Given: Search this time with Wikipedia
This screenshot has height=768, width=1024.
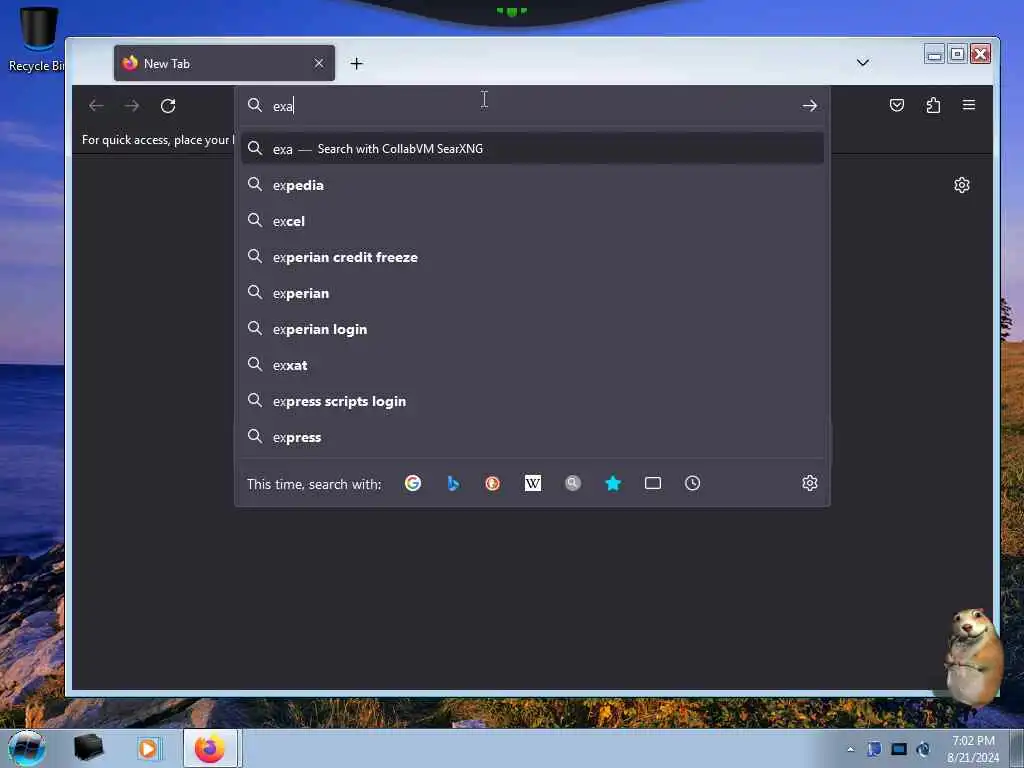Looking at the screenshot, I should [x=533, y=483].
